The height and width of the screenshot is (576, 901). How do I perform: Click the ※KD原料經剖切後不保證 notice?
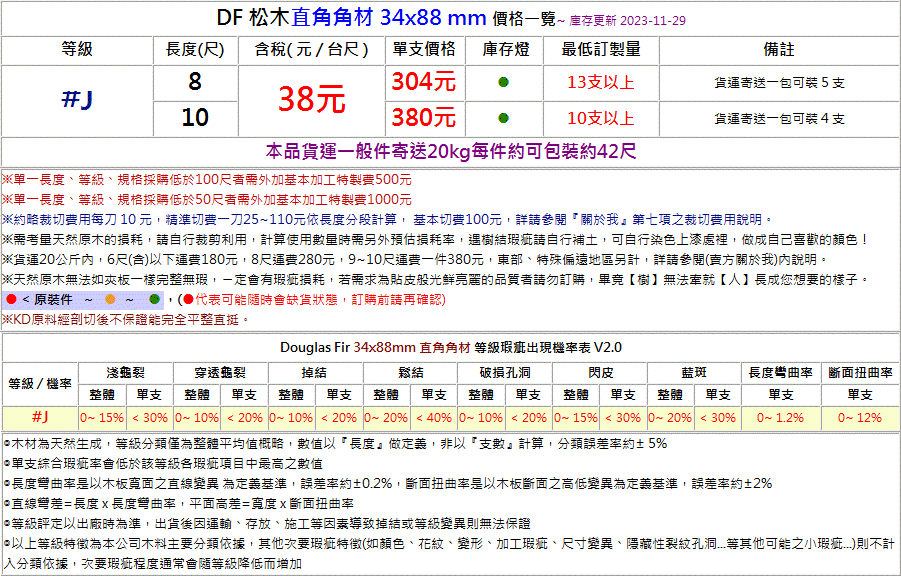tap(126, 320)
